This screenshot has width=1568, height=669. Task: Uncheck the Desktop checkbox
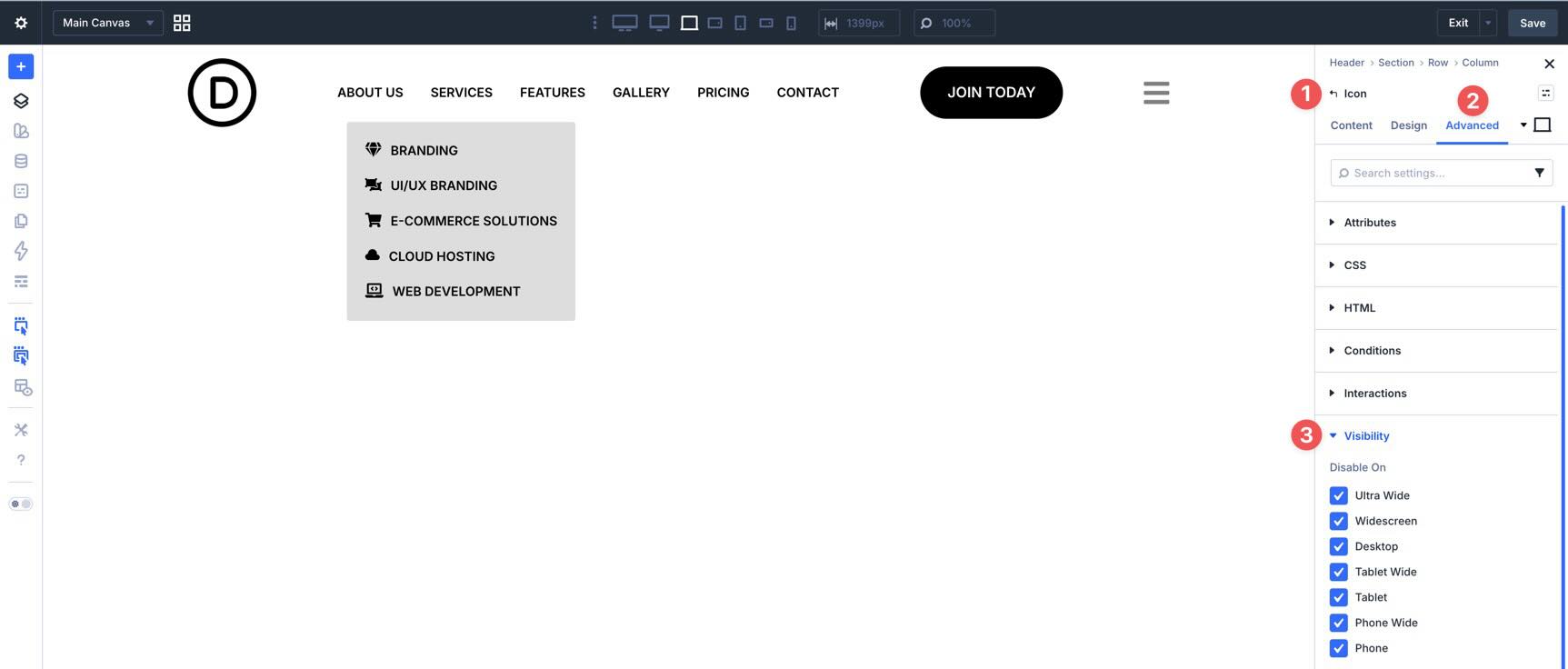pyautogui.click(x=1338, y=546)
